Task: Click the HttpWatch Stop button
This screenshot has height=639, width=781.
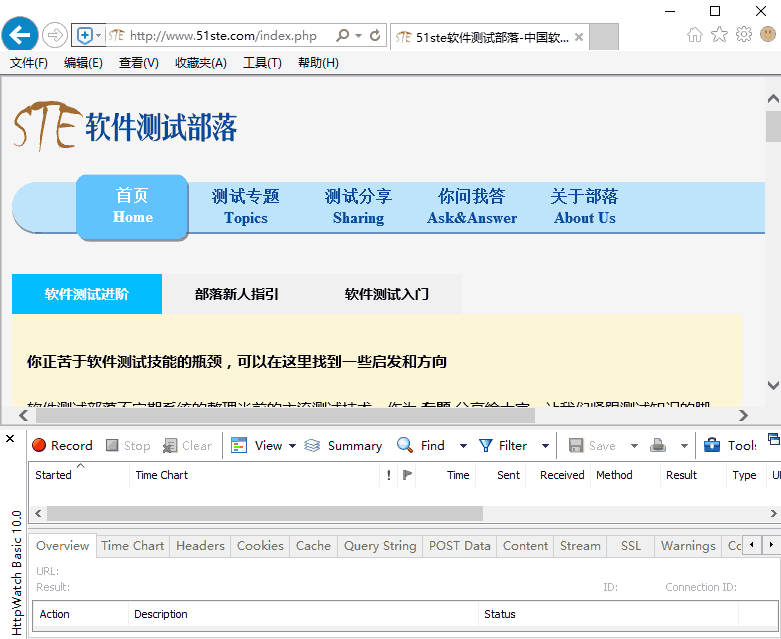Action: 128,445
